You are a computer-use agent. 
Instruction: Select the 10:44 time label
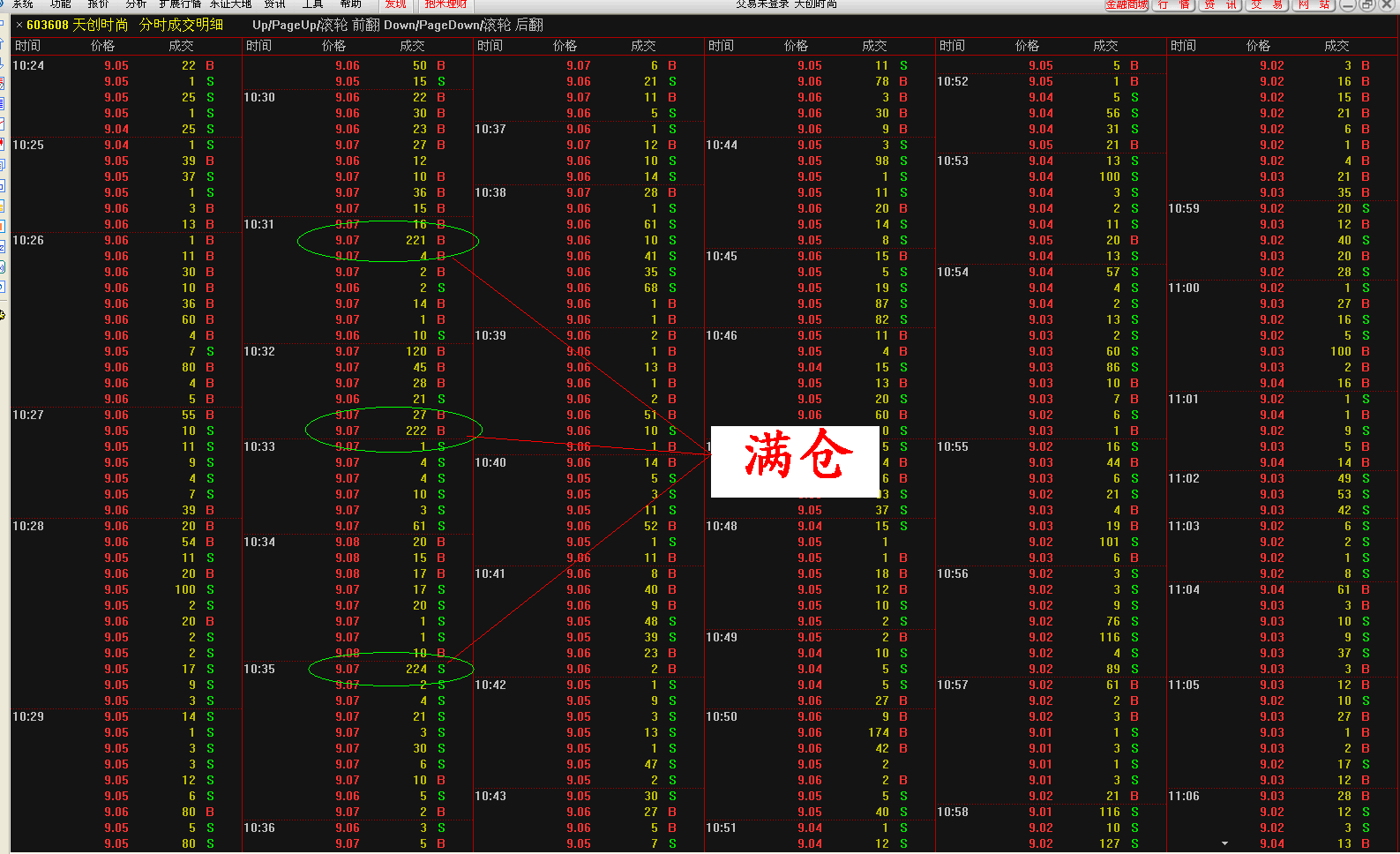(722, 145)
